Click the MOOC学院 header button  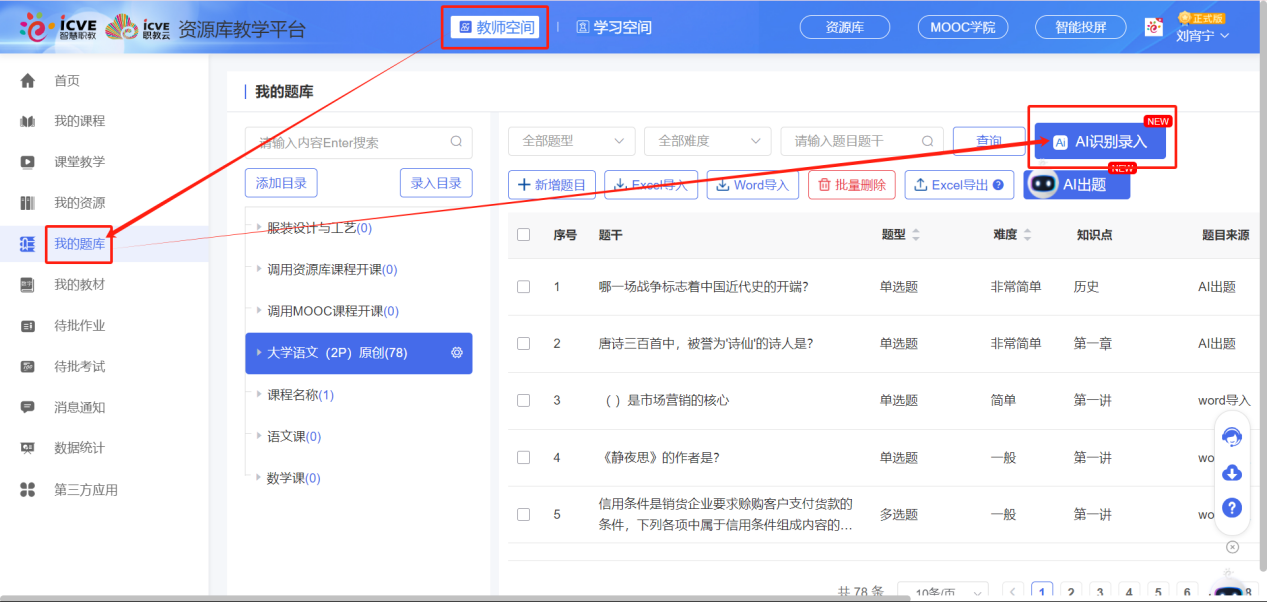963,28
